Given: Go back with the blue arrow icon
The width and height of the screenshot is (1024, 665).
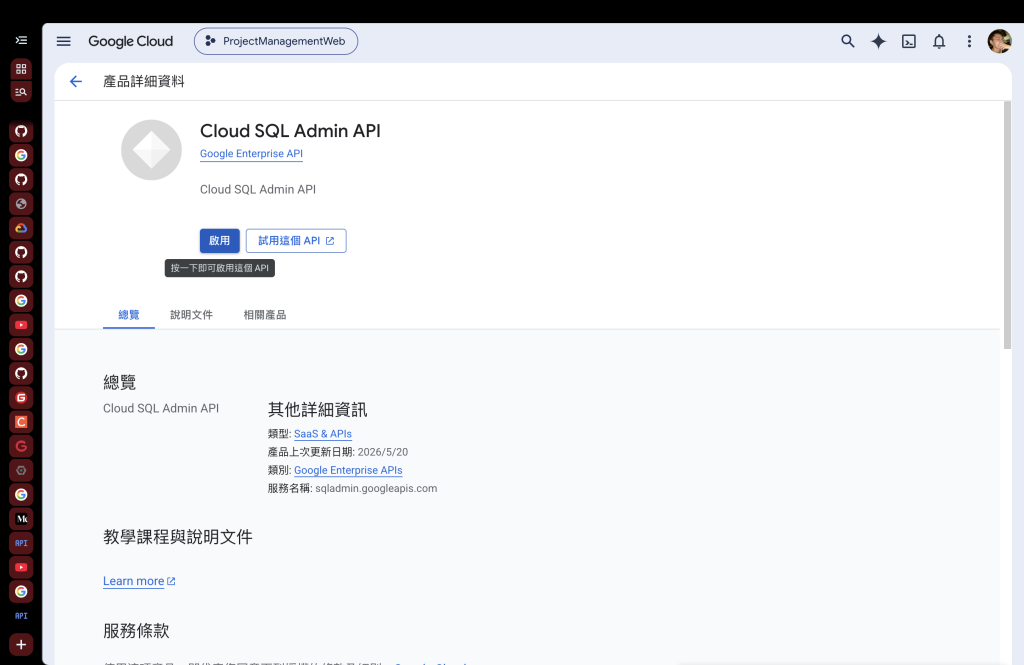Looking at the screenshot, I should (76, 81).
